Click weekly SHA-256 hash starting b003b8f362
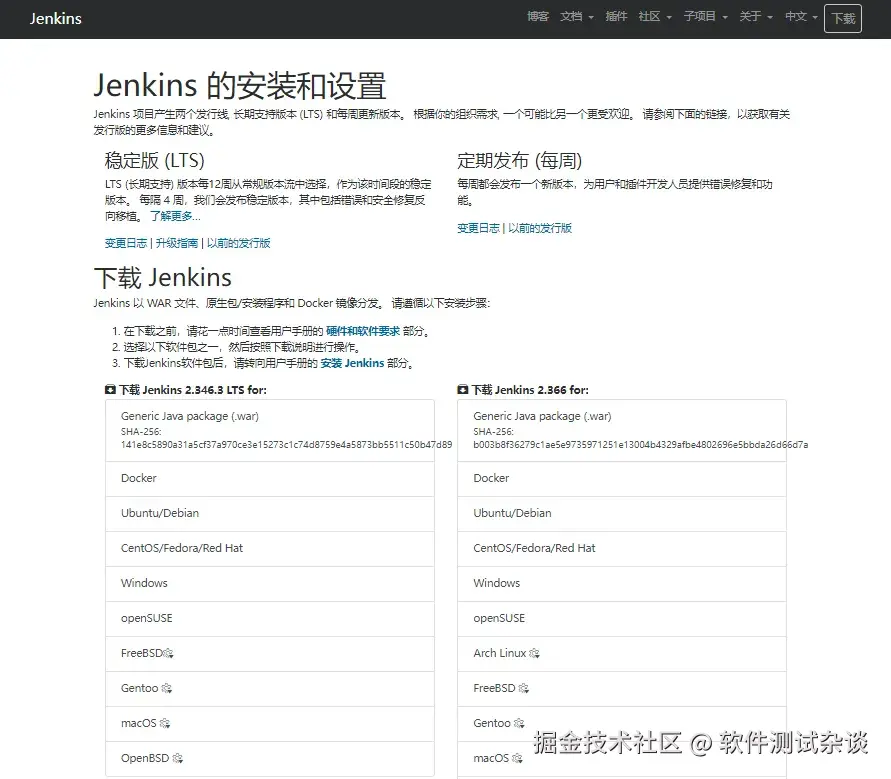The height and width of the screenshot is (779, 891). (640, 445)
